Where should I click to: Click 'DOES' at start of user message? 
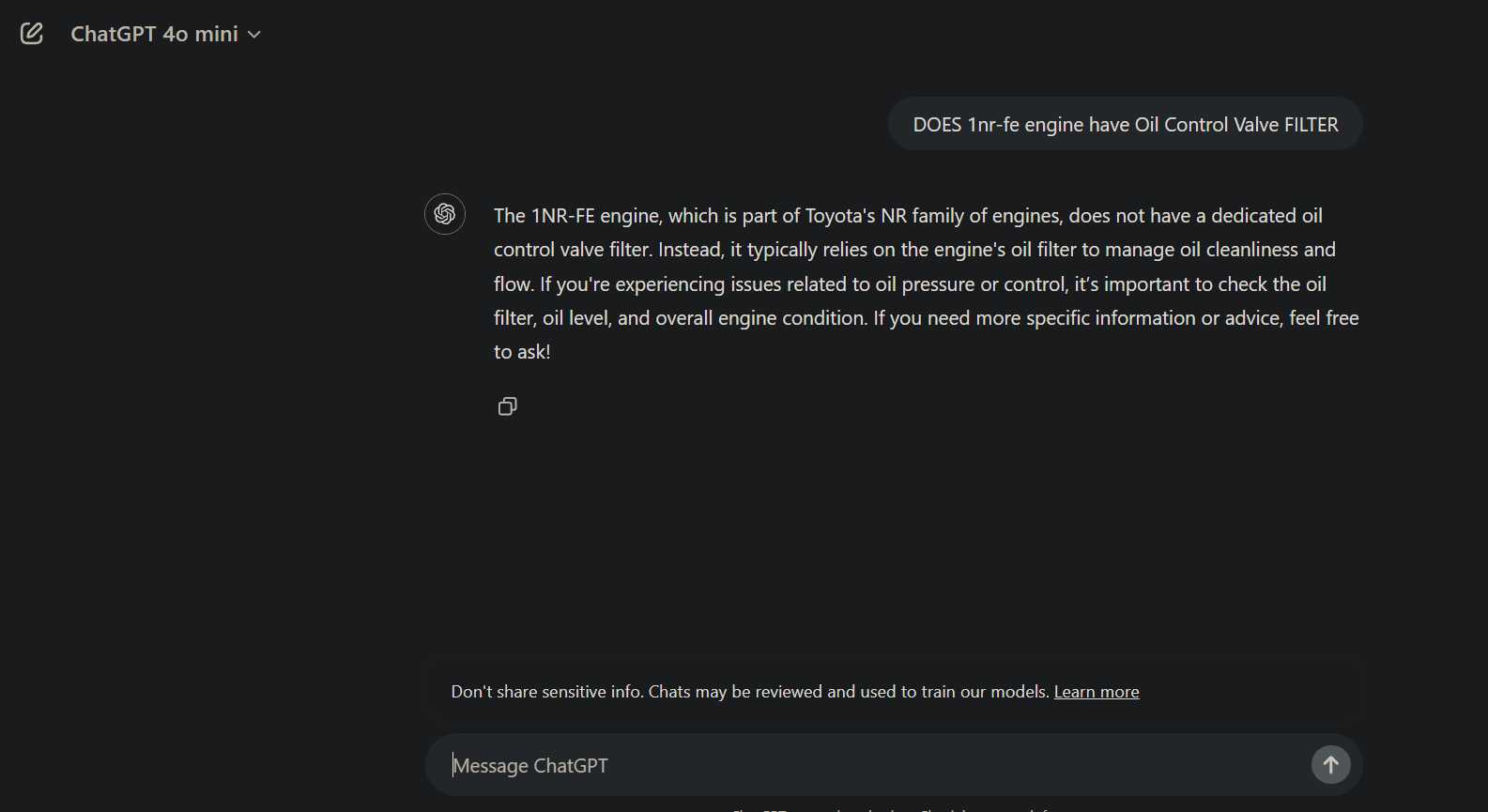tap(937, 125)
